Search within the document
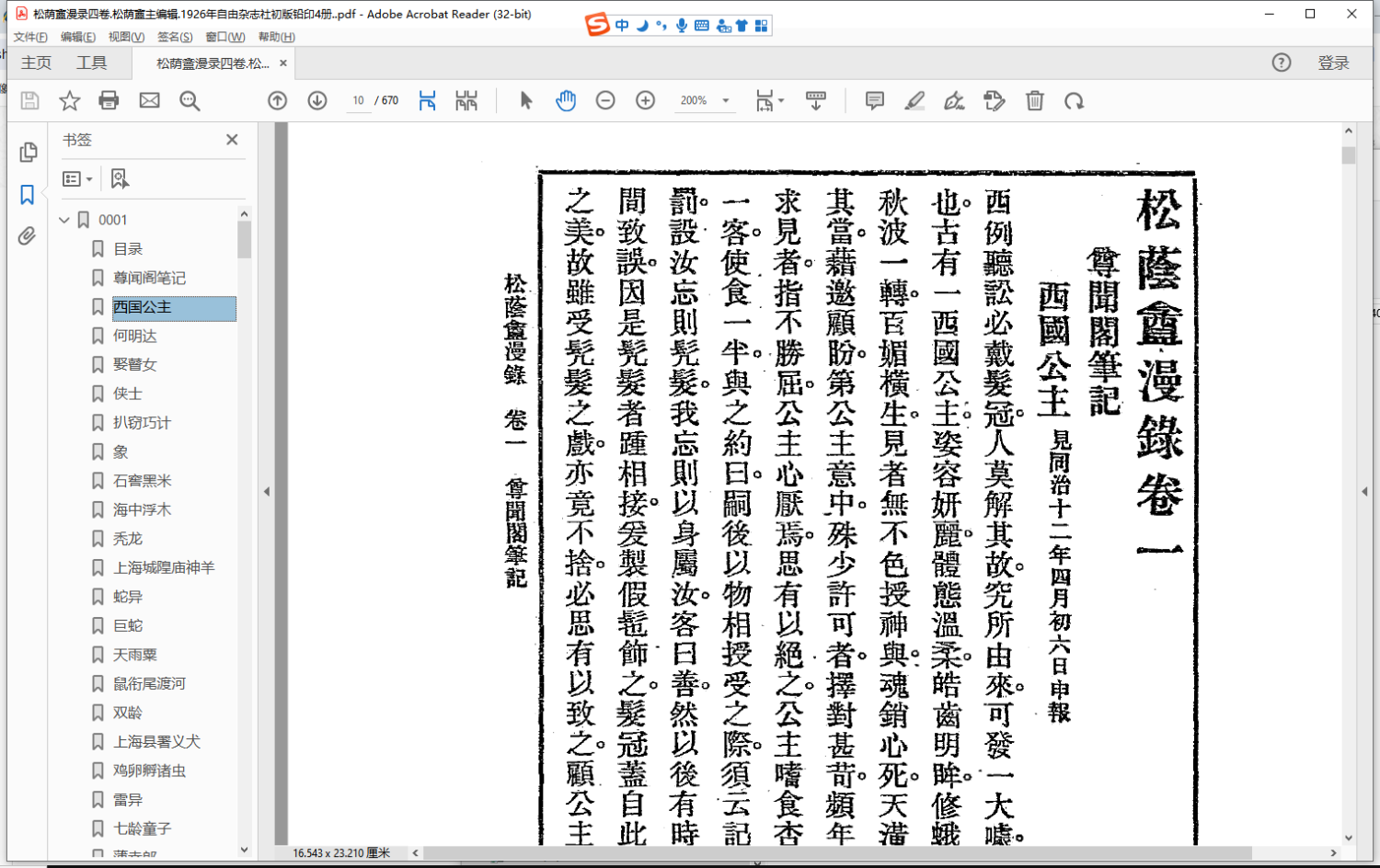Screen dimensions: 1380x868 point(190,101)
